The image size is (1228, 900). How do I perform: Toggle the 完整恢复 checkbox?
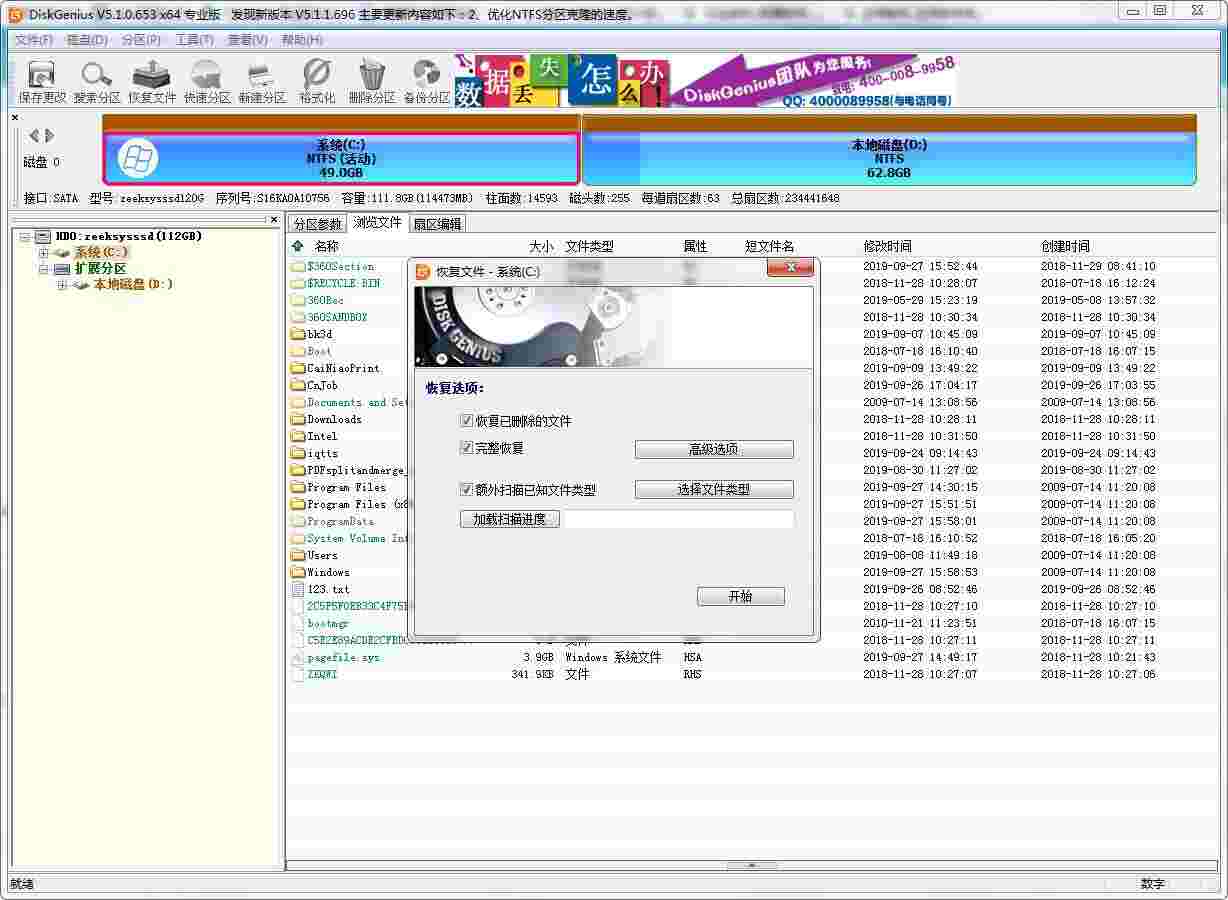tap(466, 449)
